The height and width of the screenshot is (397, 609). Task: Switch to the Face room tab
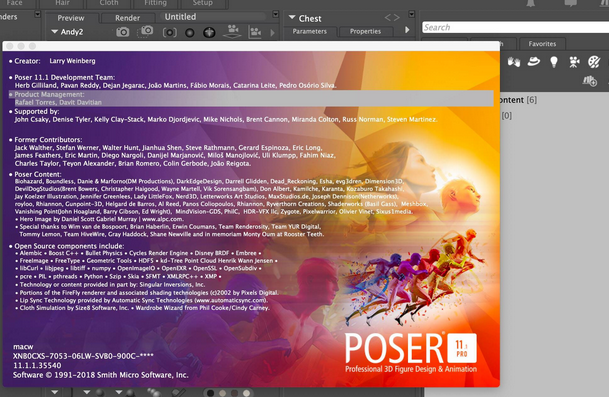pyautogui.click(x=14, y=3)
